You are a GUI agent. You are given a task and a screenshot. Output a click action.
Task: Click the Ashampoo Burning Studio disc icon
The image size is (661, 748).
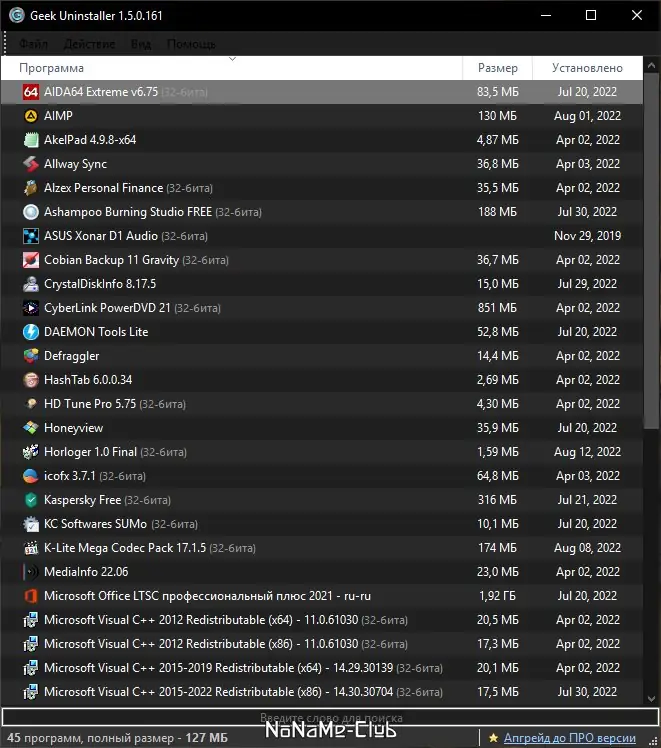tap(31, 212)
